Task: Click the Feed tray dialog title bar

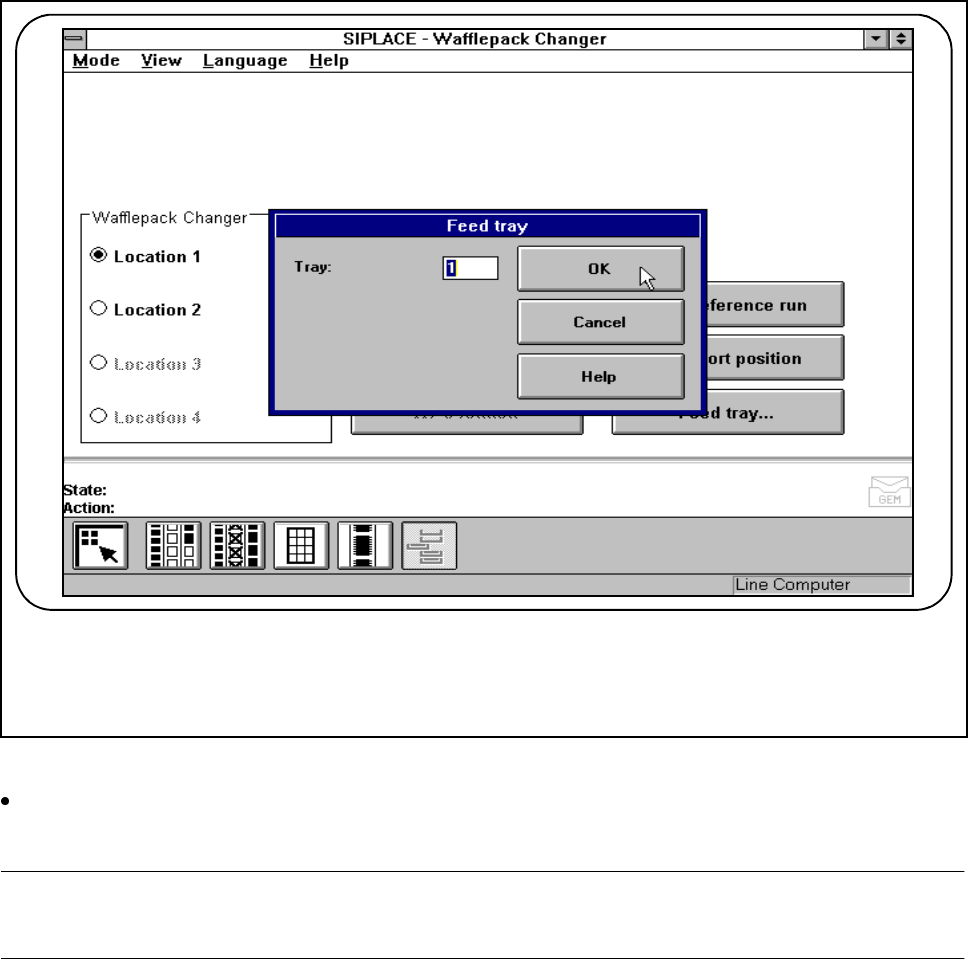Action: pyautogui.click(x=488, y=226)
